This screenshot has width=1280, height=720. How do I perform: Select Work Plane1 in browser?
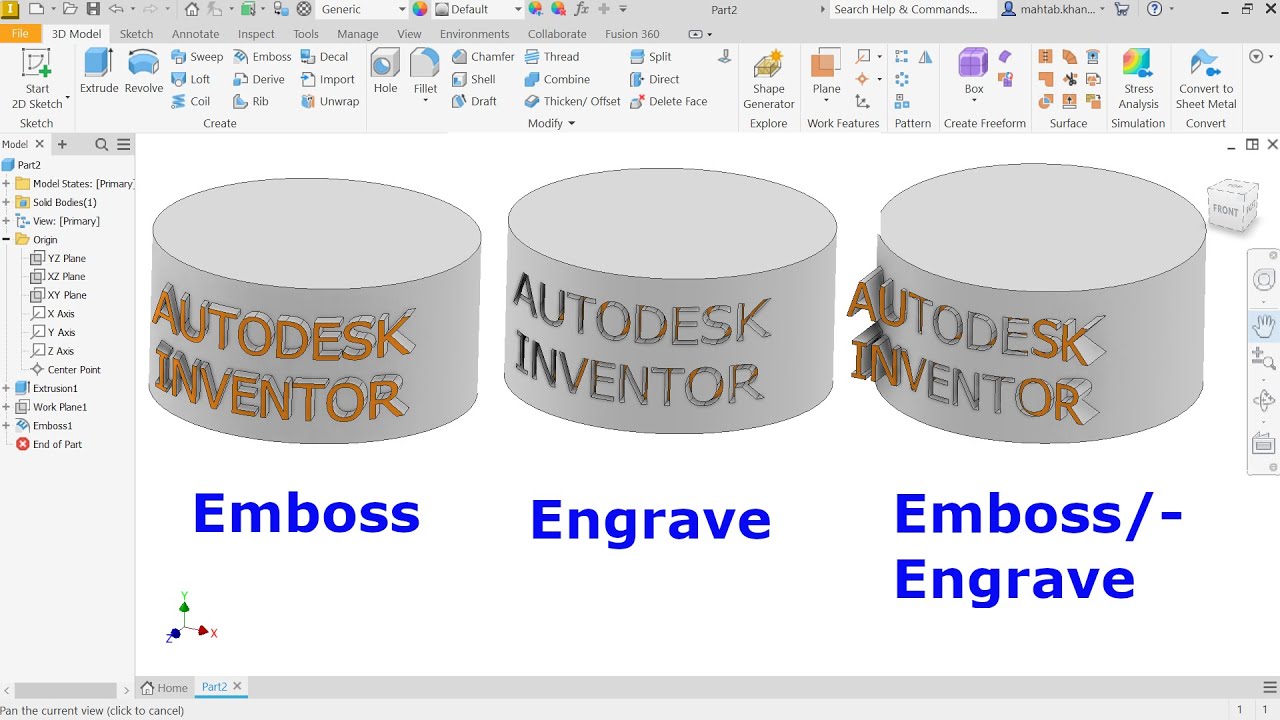[51, 407]
